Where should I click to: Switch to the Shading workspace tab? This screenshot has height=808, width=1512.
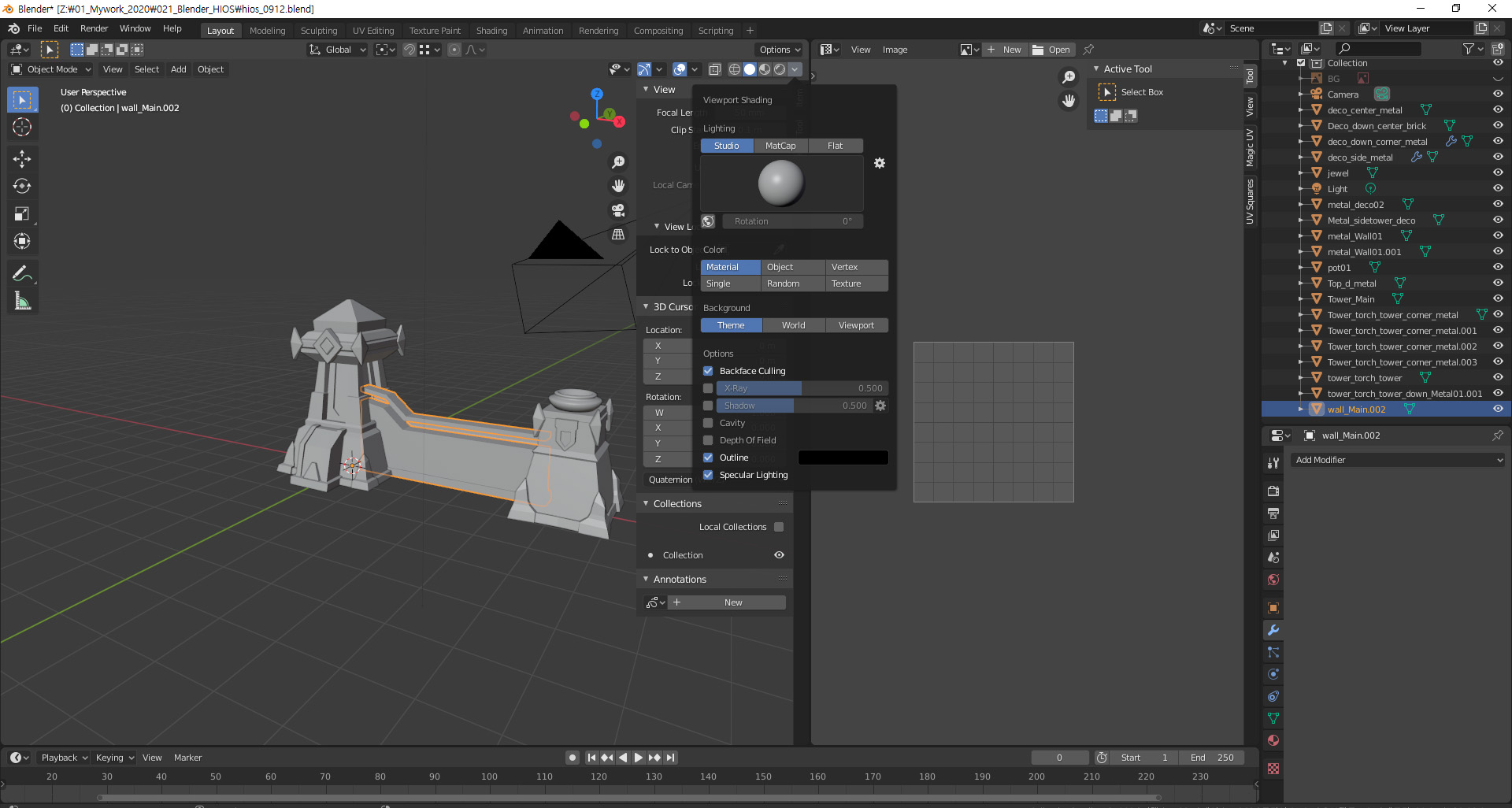491,31
